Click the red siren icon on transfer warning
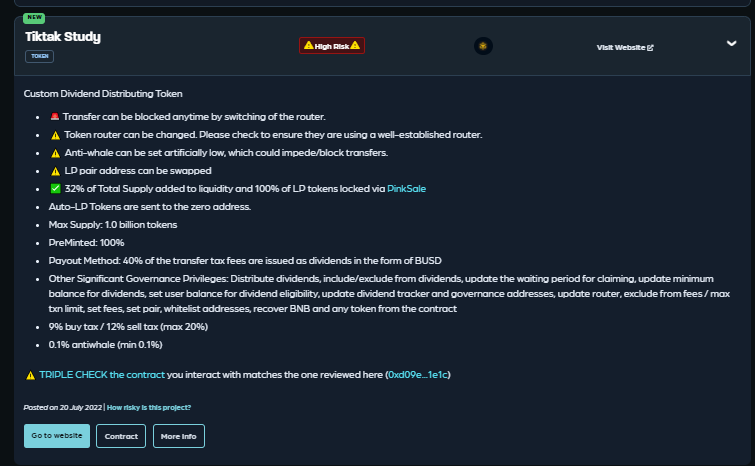 [55, 116]
